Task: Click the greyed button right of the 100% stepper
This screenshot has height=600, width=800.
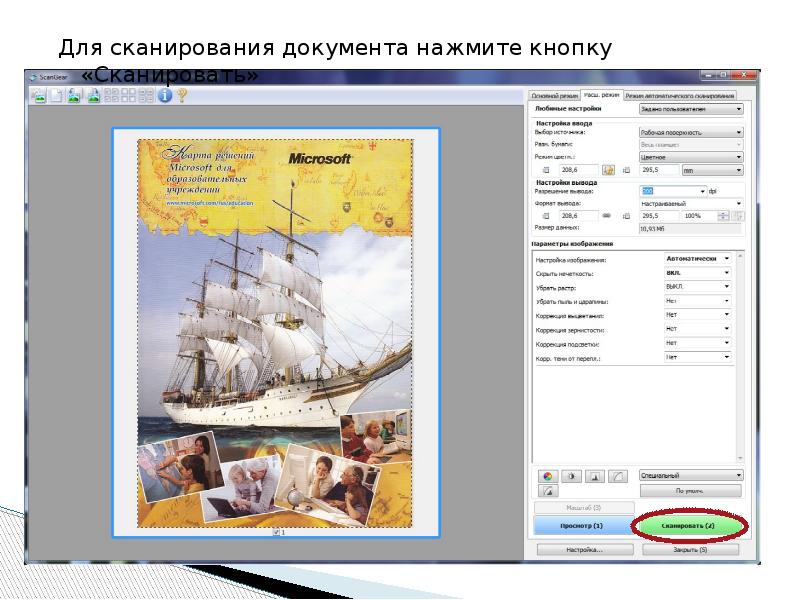Action: pos(738,216)
